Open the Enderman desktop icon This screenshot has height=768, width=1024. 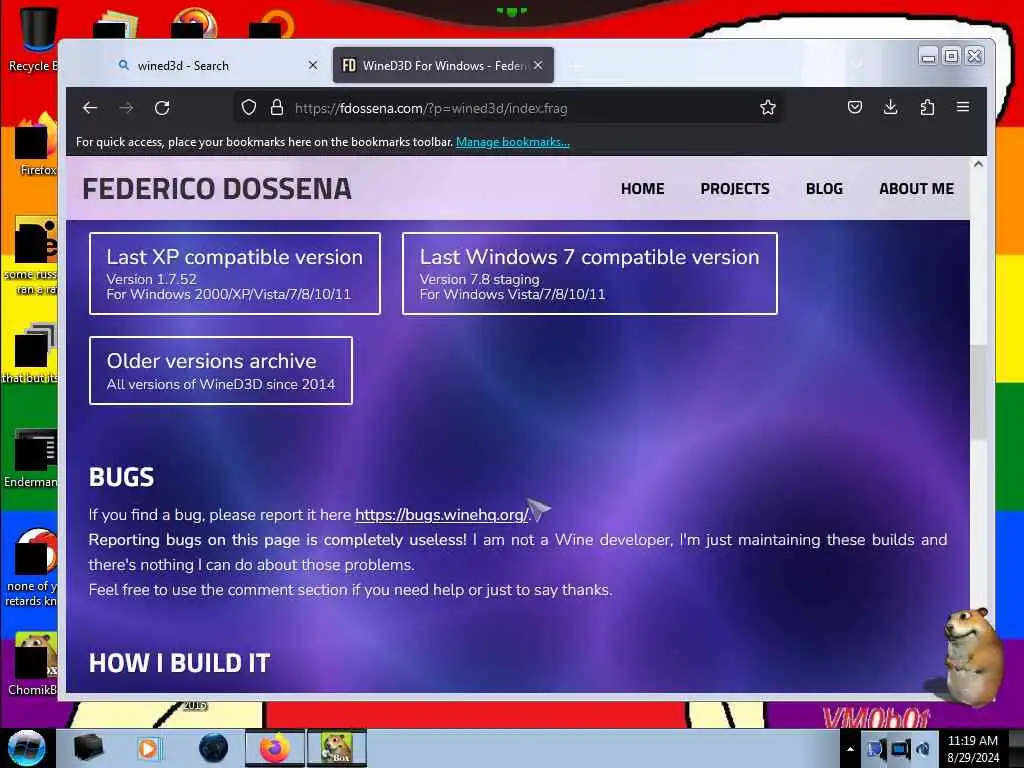tap(31, 457)
